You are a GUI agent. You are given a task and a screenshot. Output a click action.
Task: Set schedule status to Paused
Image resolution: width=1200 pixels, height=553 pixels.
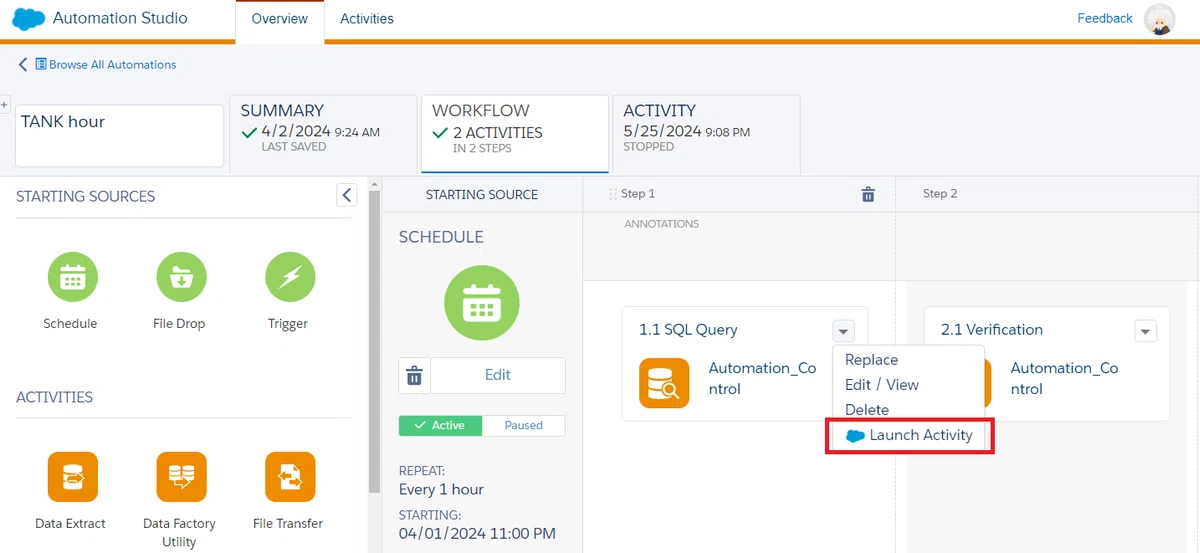coord(524,425)
